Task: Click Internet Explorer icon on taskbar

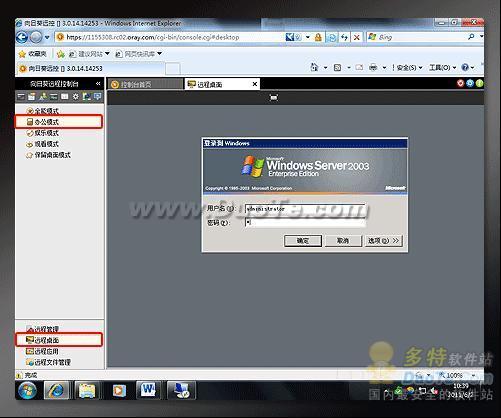Action: tap(56, 391)
